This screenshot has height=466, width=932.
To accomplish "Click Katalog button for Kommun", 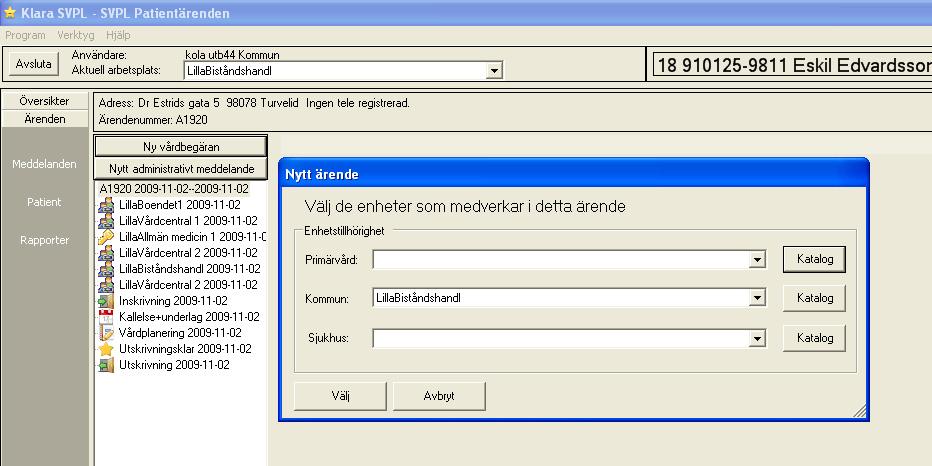I will click(x=814, y=298).
